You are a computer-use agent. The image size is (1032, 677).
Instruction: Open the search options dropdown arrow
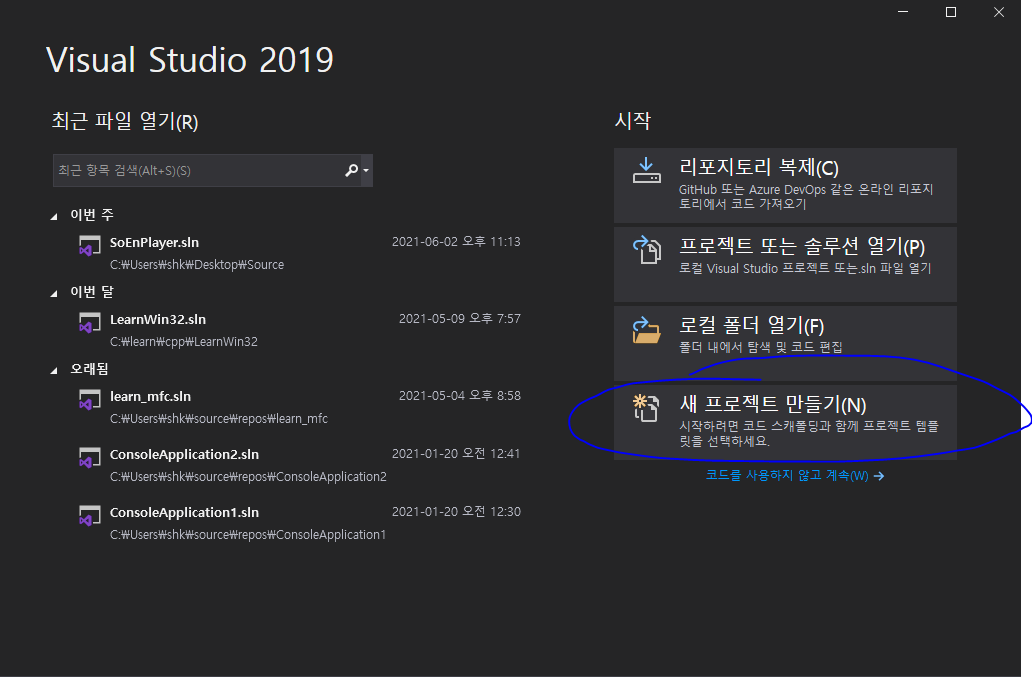(366, 170)
